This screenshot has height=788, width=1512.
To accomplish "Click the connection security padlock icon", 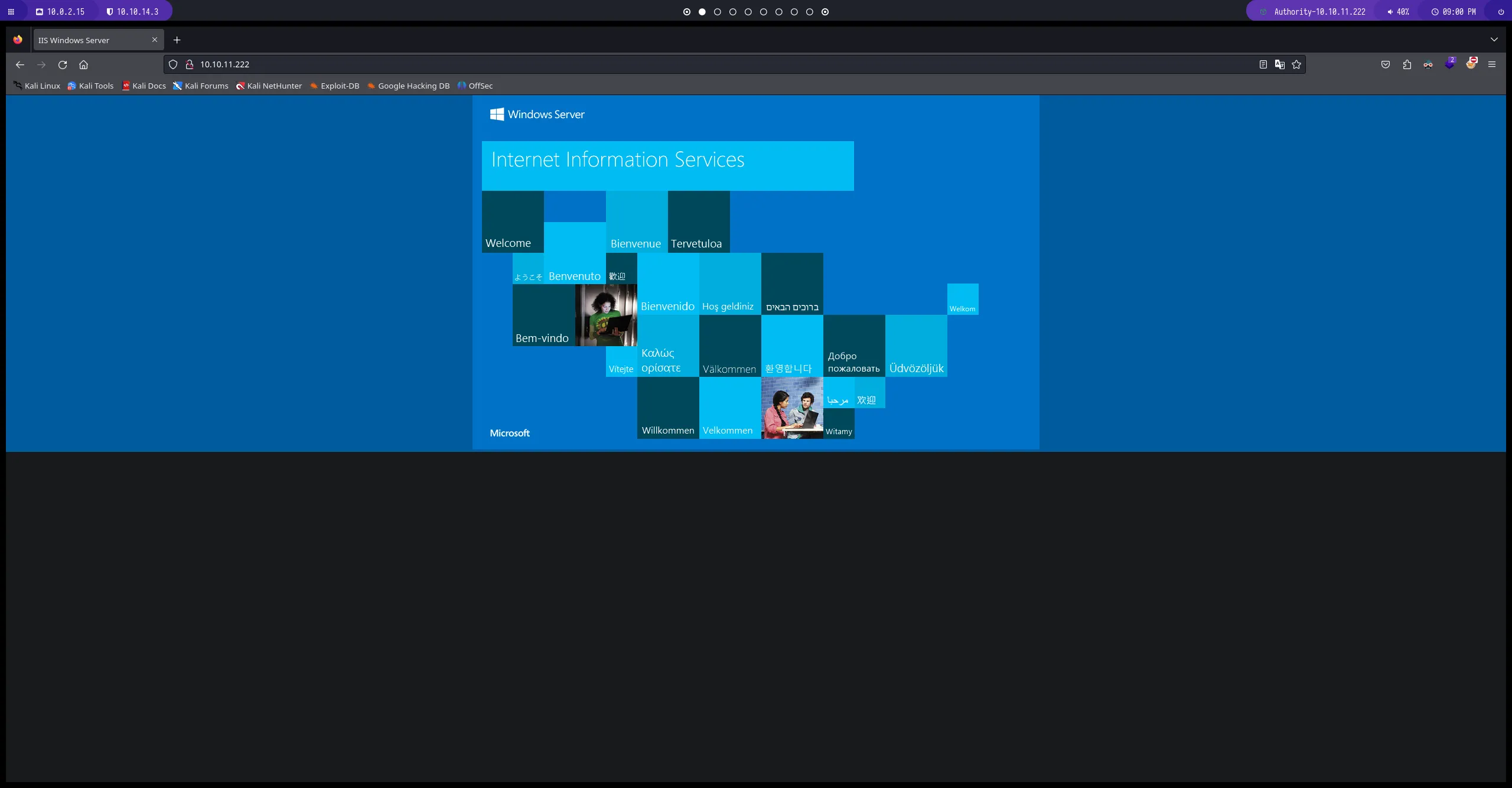I will [190, 64].
